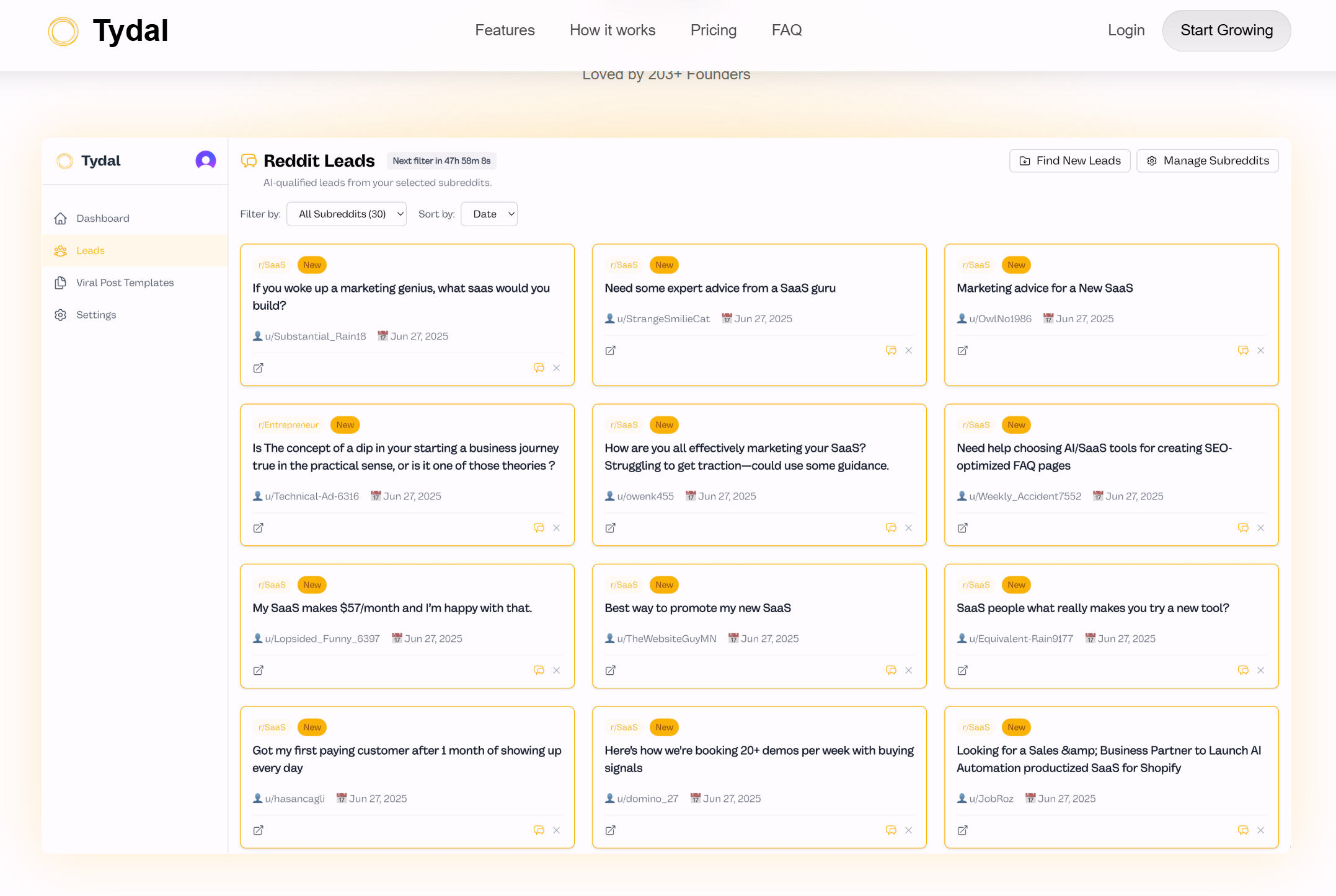Click the 'My SaaS makes $57/month' lead title
Viewport: 1336px width, 896px height.
392,608
